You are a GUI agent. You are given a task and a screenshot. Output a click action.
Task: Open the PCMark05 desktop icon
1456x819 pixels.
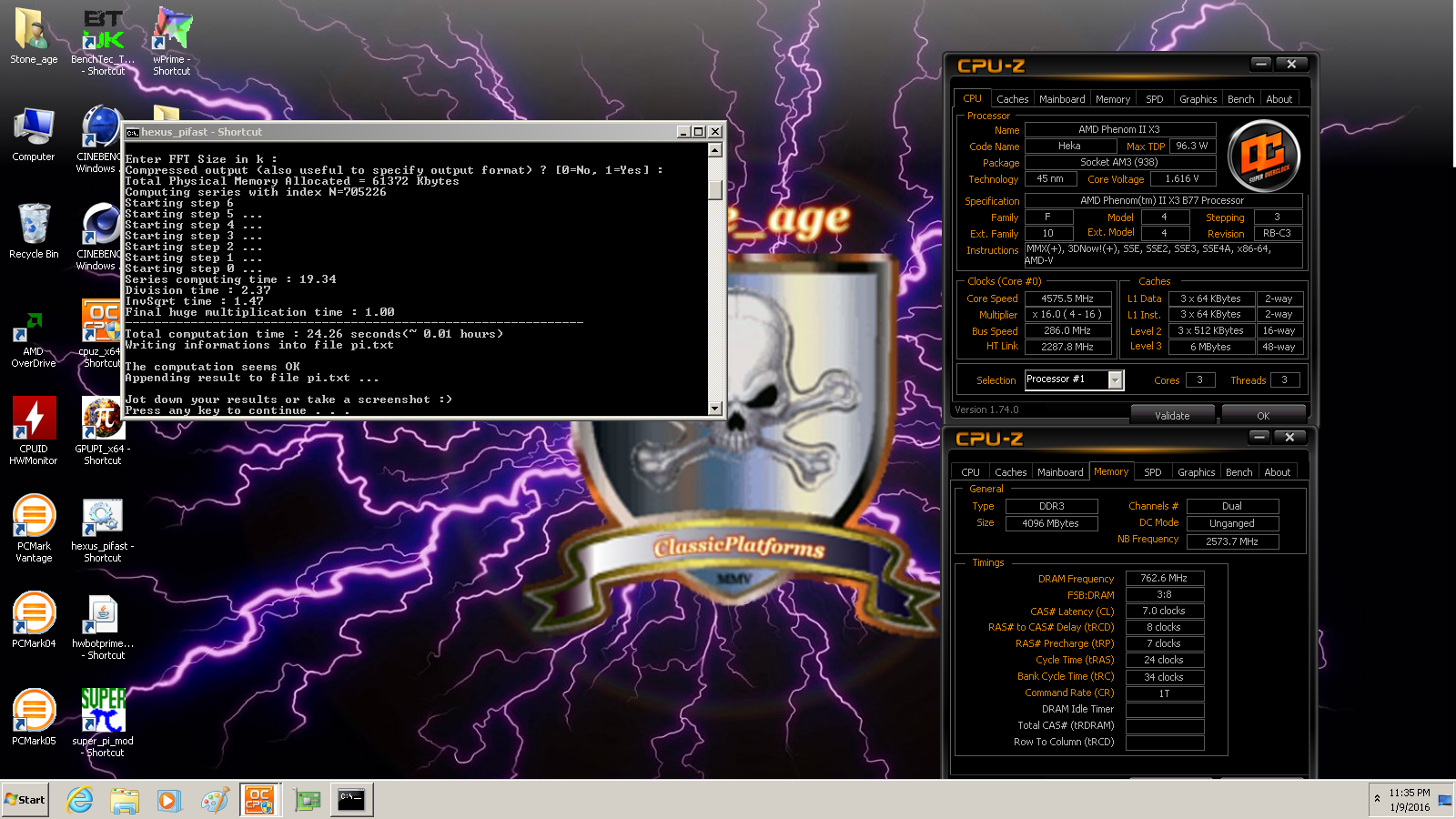click(x=34, y=717)
